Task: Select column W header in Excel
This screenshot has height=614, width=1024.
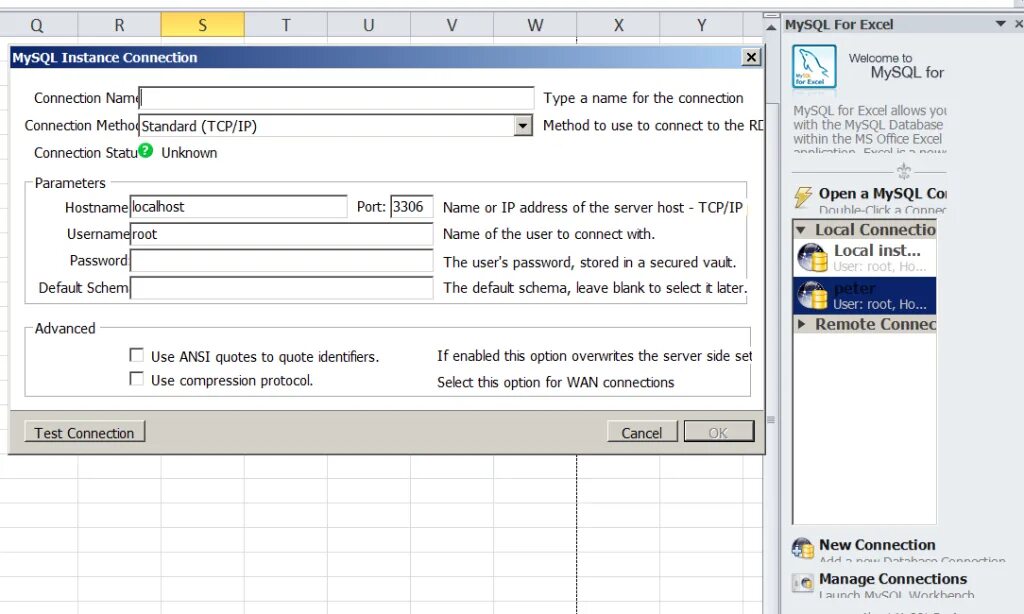Action: [535, 25]
